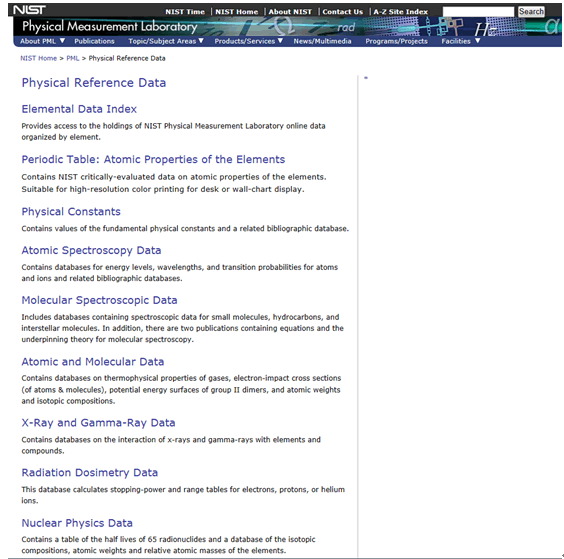This screenshot has height=559, width=564.
Task: Expand the Facilities dropdown arrow
Action: pos(477,41)
